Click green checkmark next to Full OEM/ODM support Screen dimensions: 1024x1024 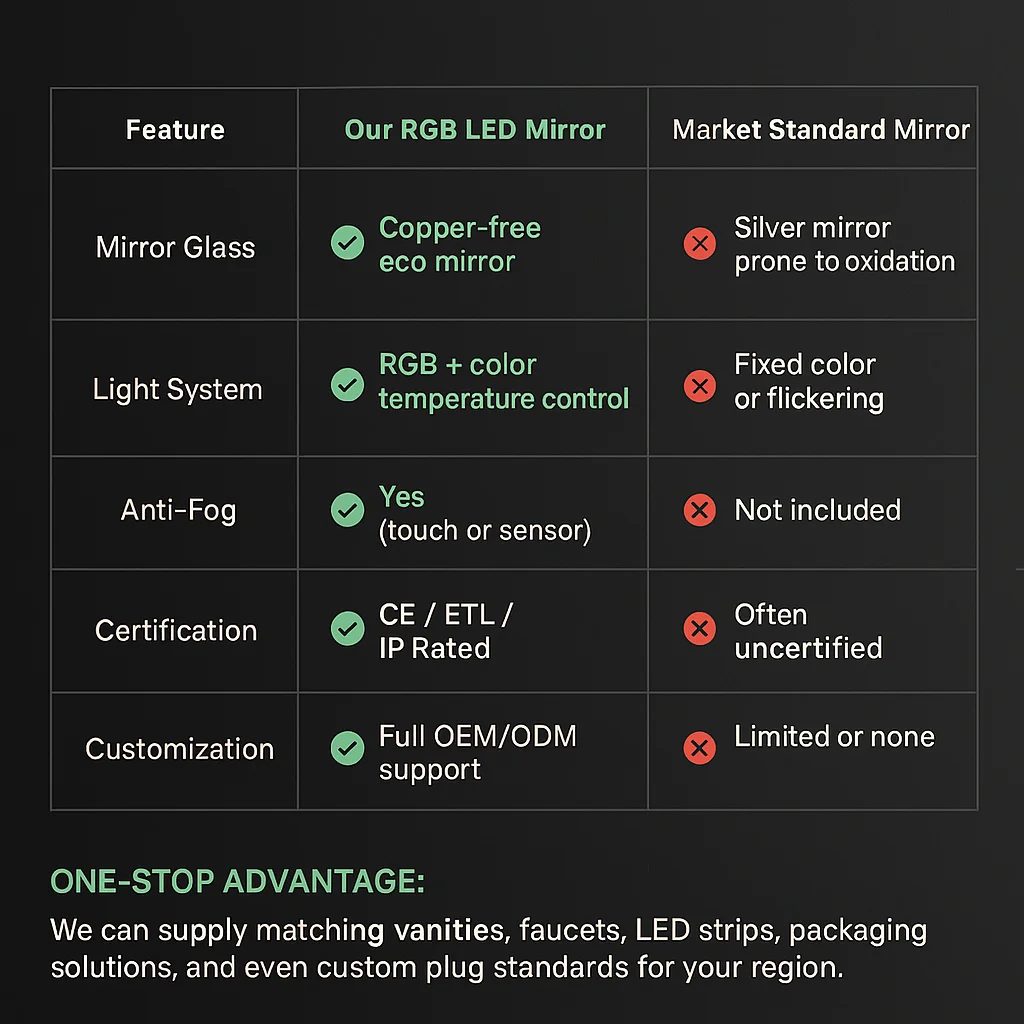[x=347, y=747]
